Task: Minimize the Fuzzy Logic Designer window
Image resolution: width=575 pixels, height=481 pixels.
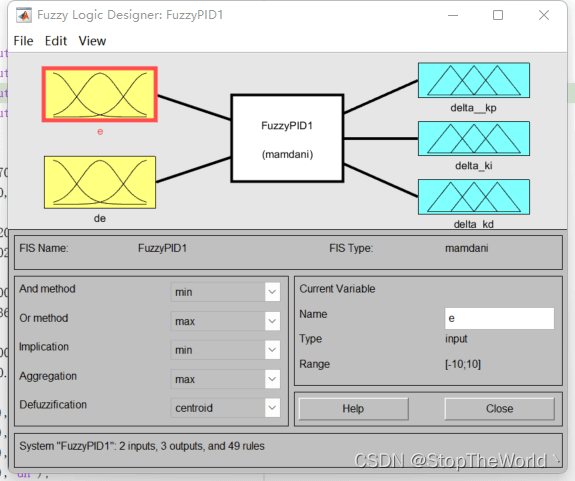Action: pyautogui.click(x=453, y=15)
